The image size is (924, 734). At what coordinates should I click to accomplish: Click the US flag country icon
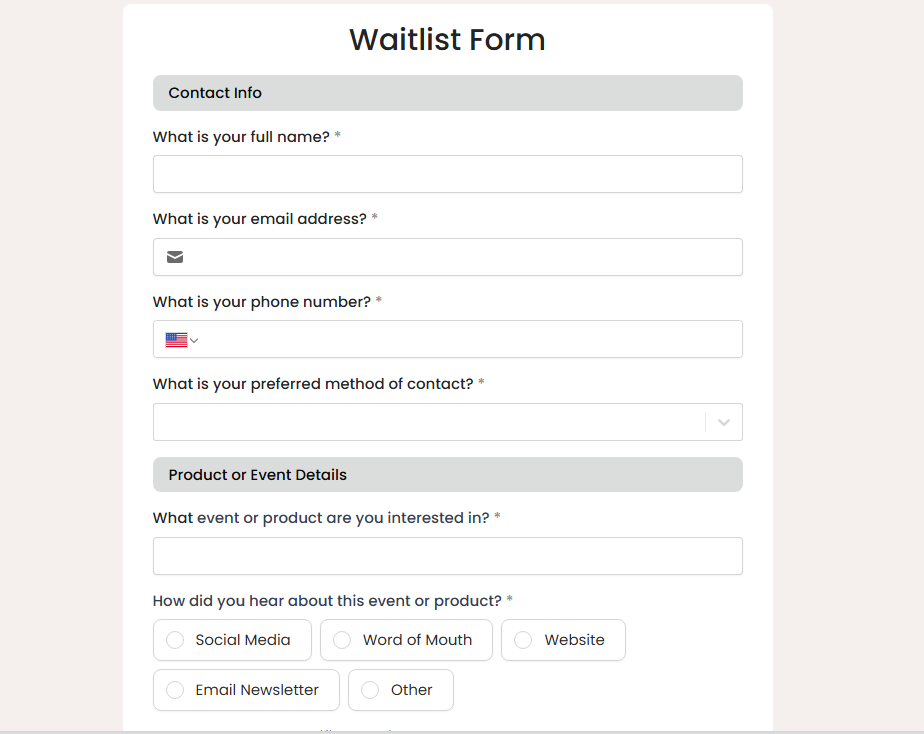click(176, 340)
